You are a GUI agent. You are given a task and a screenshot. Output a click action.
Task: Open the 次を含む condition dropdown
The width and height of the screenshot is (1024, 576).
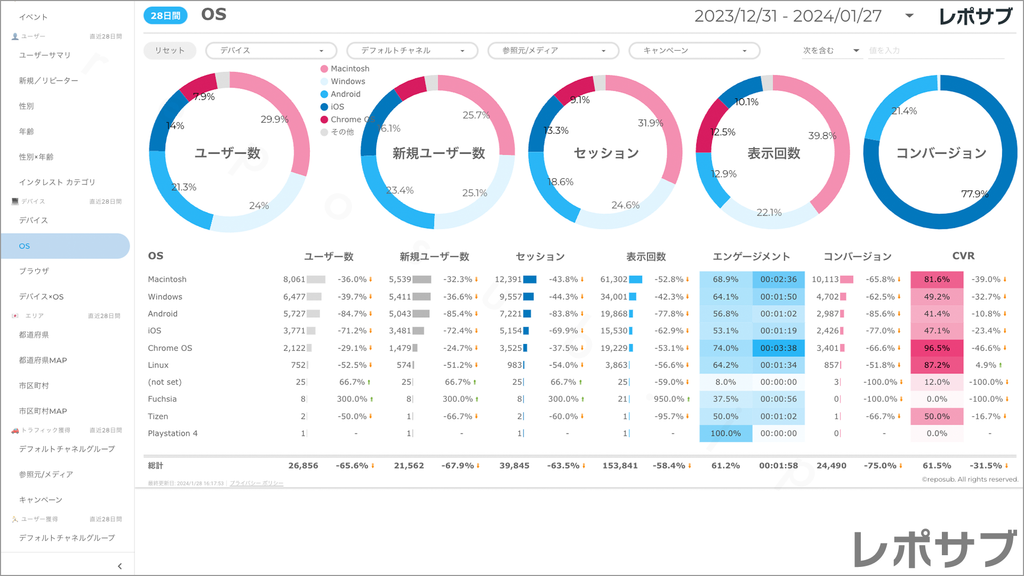coord(831,50)
